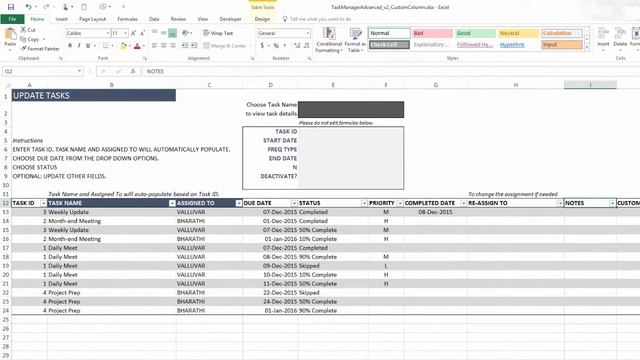The width and height of the screenshot is (640, 360).
Task: Click Decrease Indent icon
Action: 185,45
